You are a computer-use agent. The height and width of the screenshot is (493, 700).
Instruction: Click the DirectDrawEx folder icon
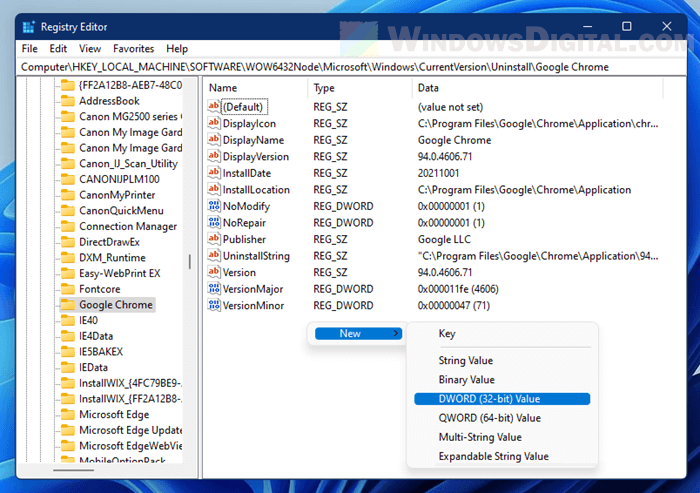point(68,242)
